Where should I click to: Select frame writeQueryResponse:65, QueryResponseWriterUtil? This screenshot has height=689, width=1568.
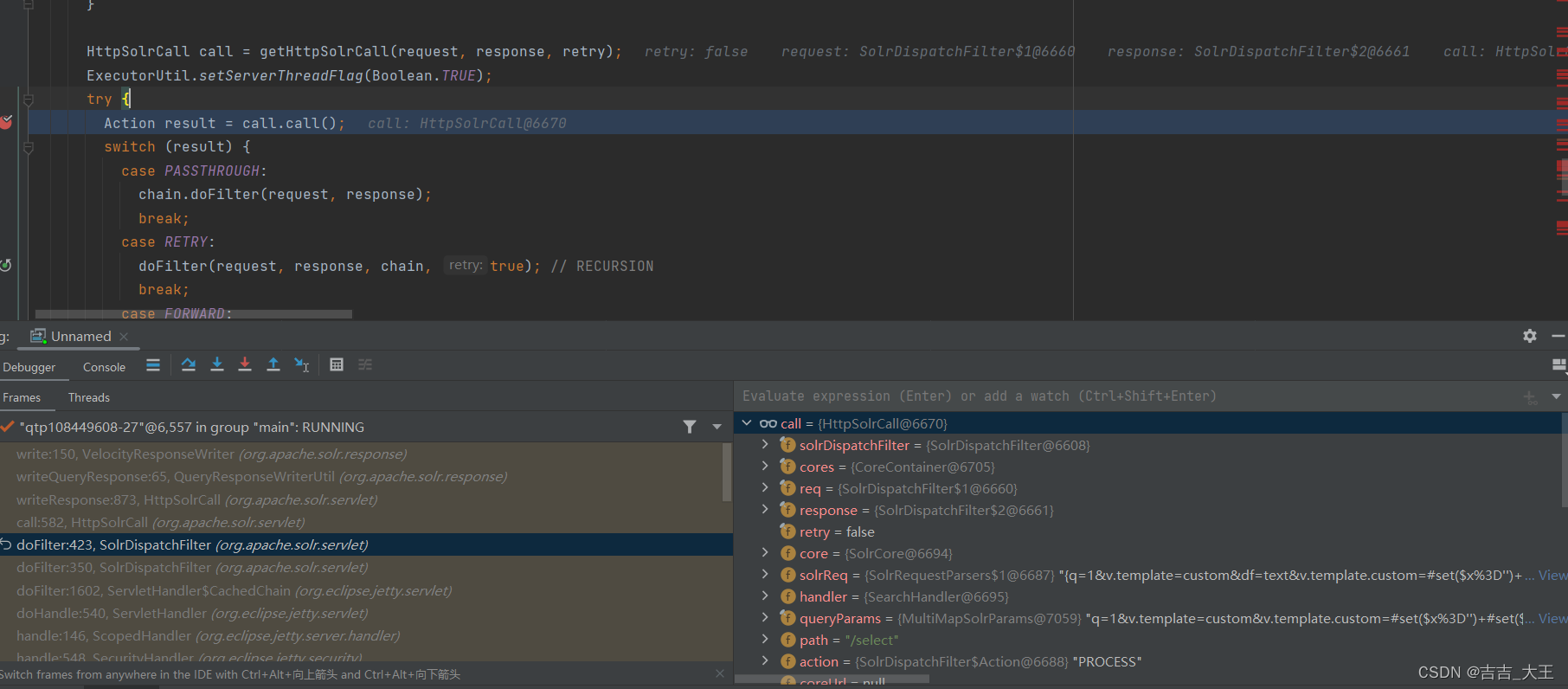pos(261,476)
